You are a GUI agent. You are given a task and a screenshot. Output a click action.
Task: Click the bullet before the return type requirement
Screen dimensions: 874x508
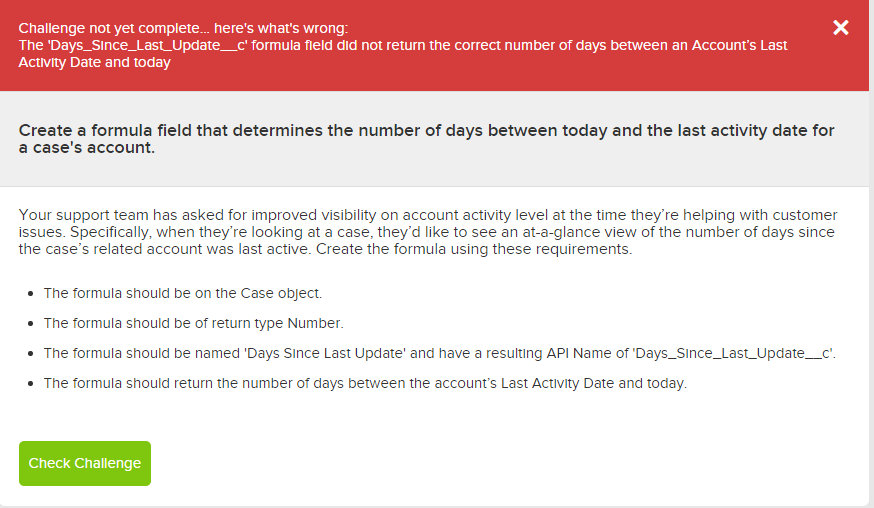tap(32, 324)
